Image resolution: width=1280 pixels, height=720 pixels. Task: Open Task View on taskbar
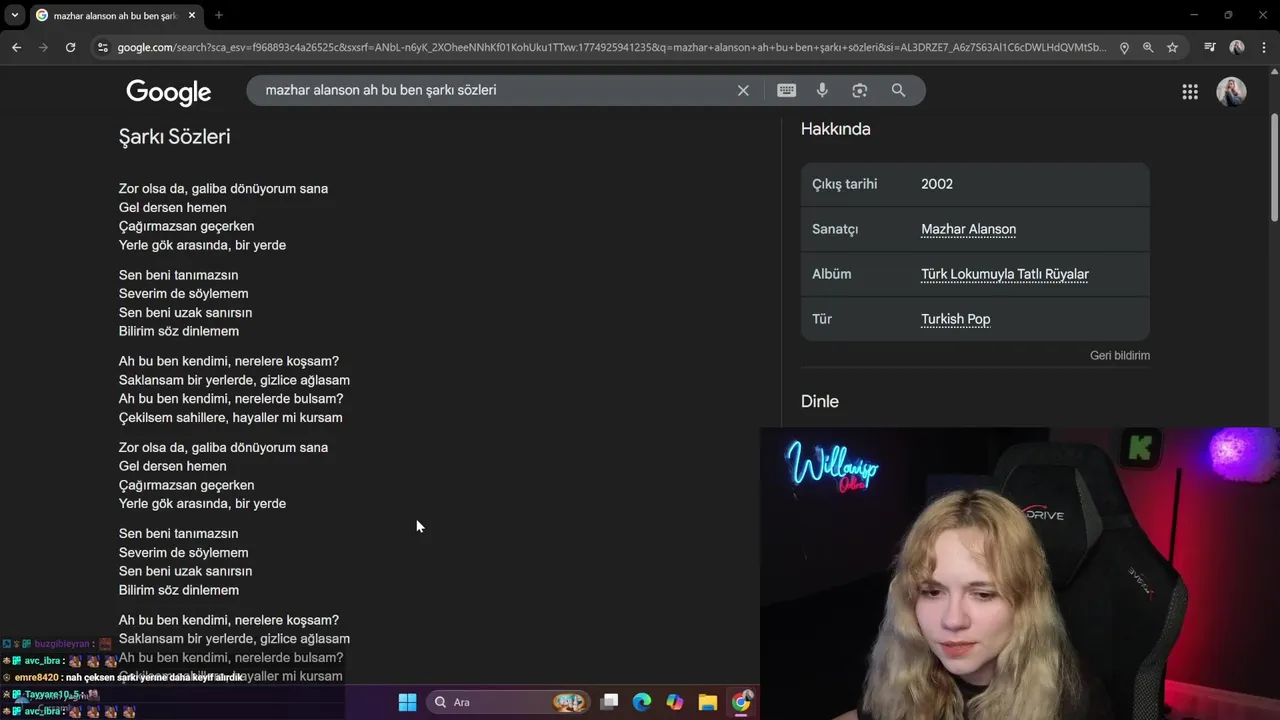[609, 702]
